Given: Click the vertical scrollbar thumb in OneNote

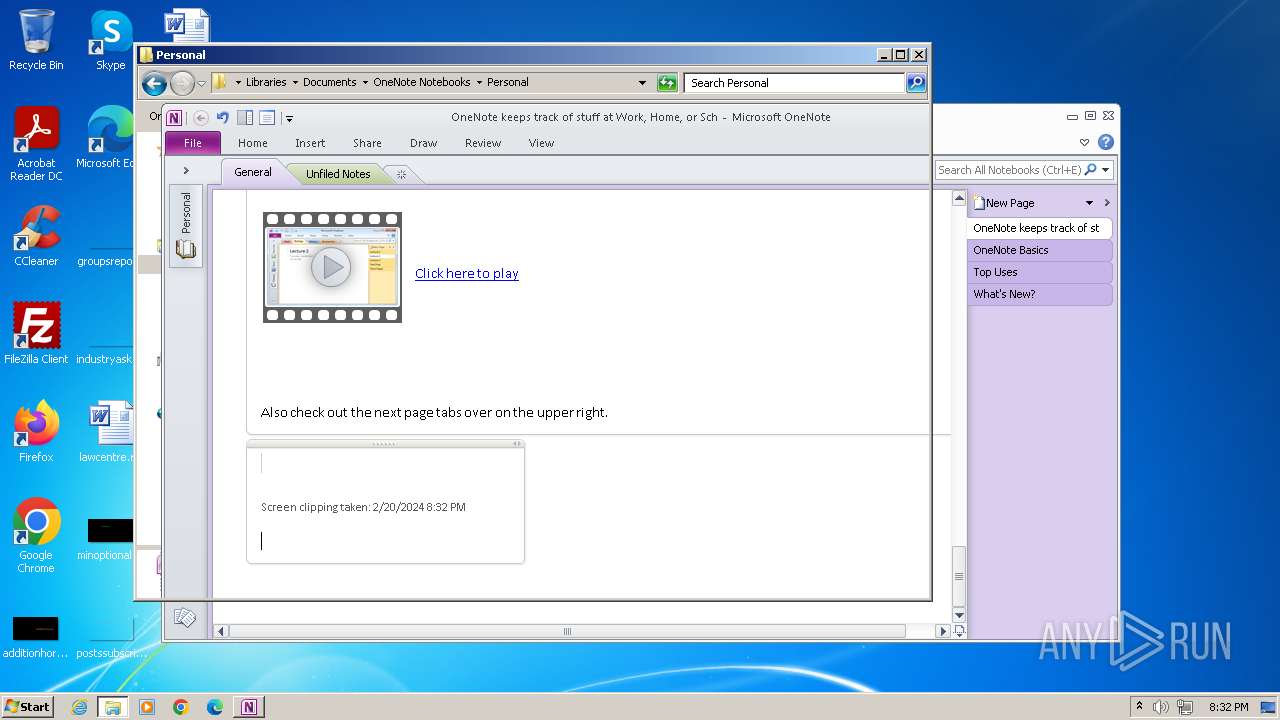Looking at the screenshot, I should pos(959,576).
